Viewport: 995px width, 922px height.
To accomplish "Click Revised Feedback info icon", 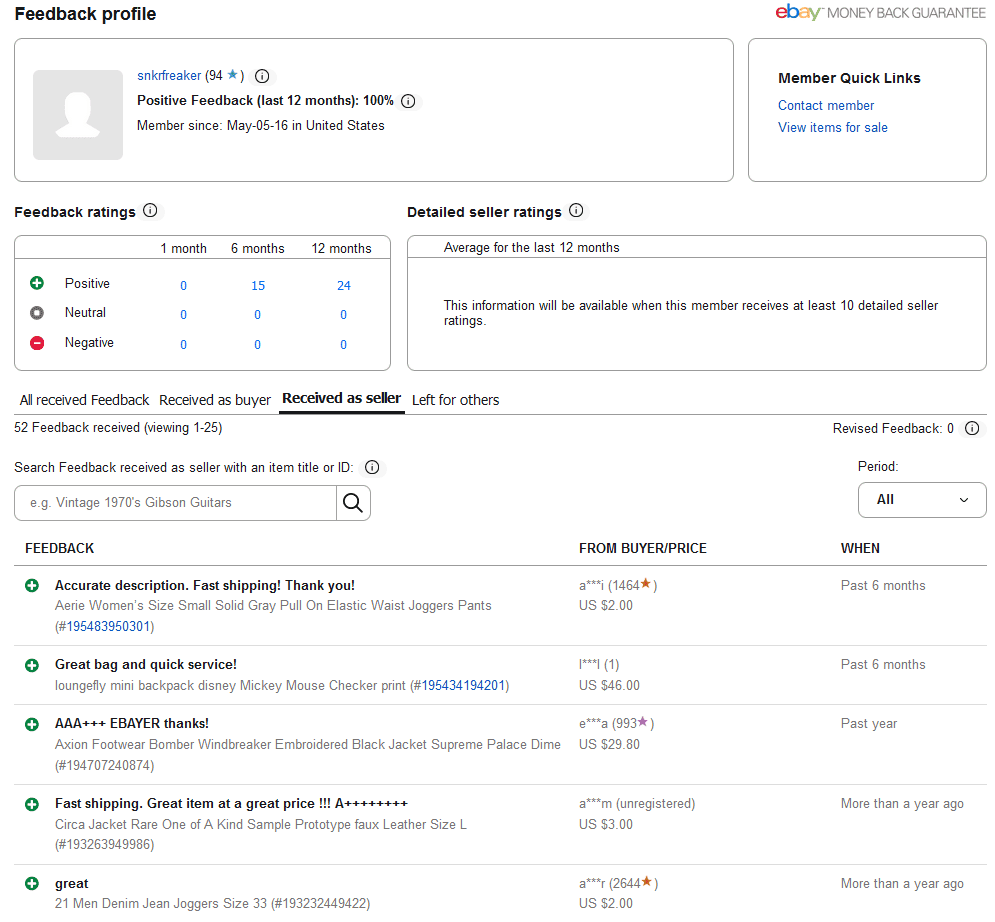I will point(972,428).
